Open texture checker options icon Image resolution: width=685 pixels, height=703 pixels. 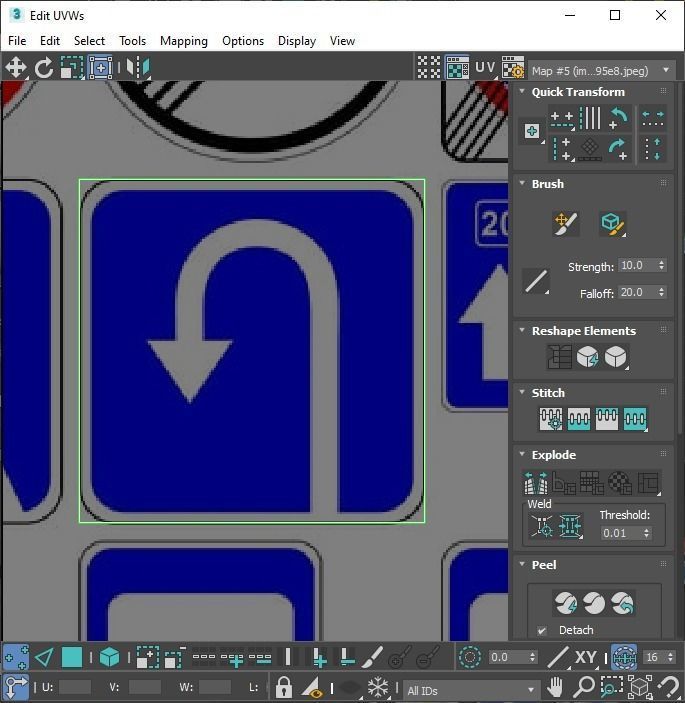[513, 67]
